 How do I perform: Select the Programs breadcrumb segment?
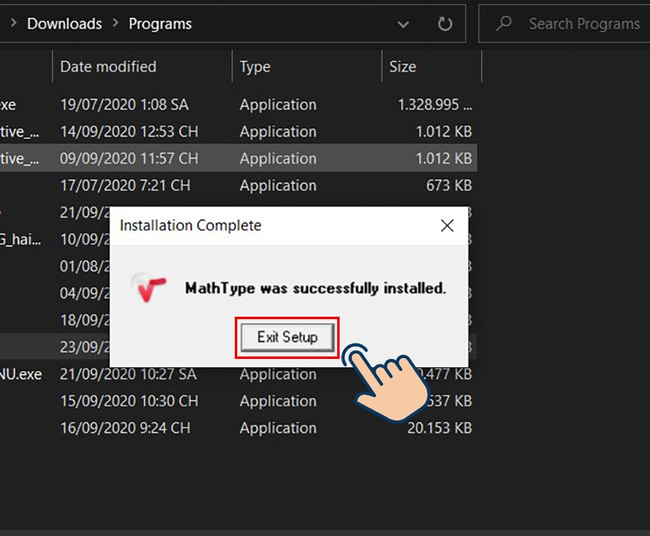(160, 23)
